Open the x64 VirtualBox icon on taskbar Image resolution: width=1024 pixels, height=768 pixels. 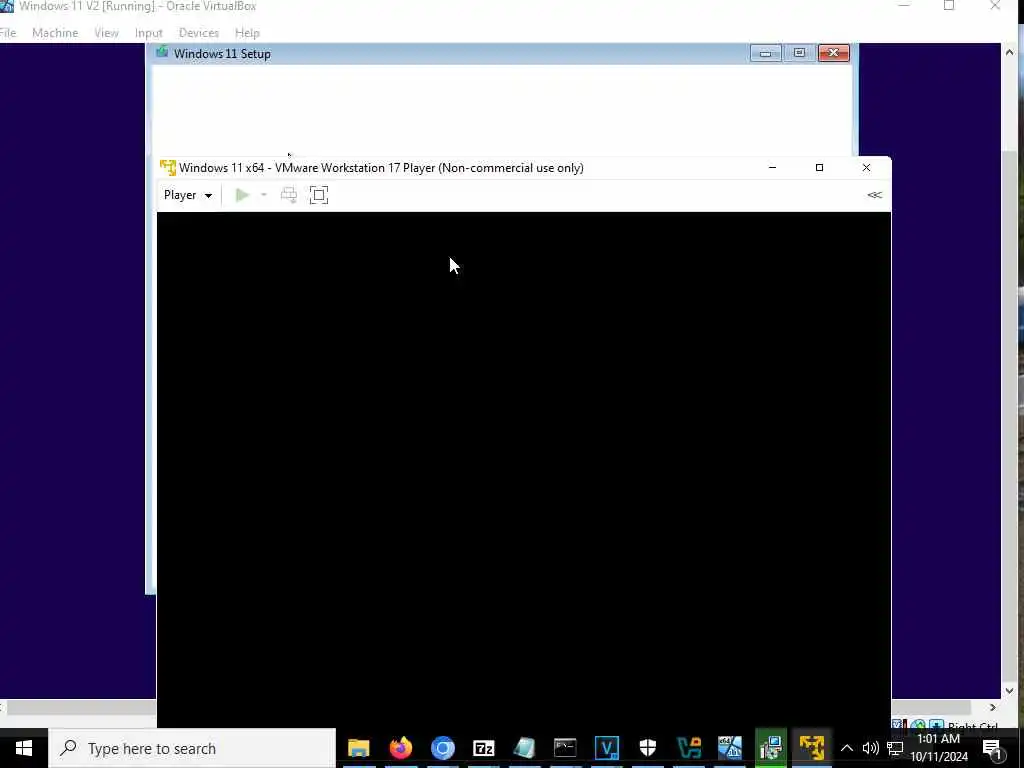730,748
